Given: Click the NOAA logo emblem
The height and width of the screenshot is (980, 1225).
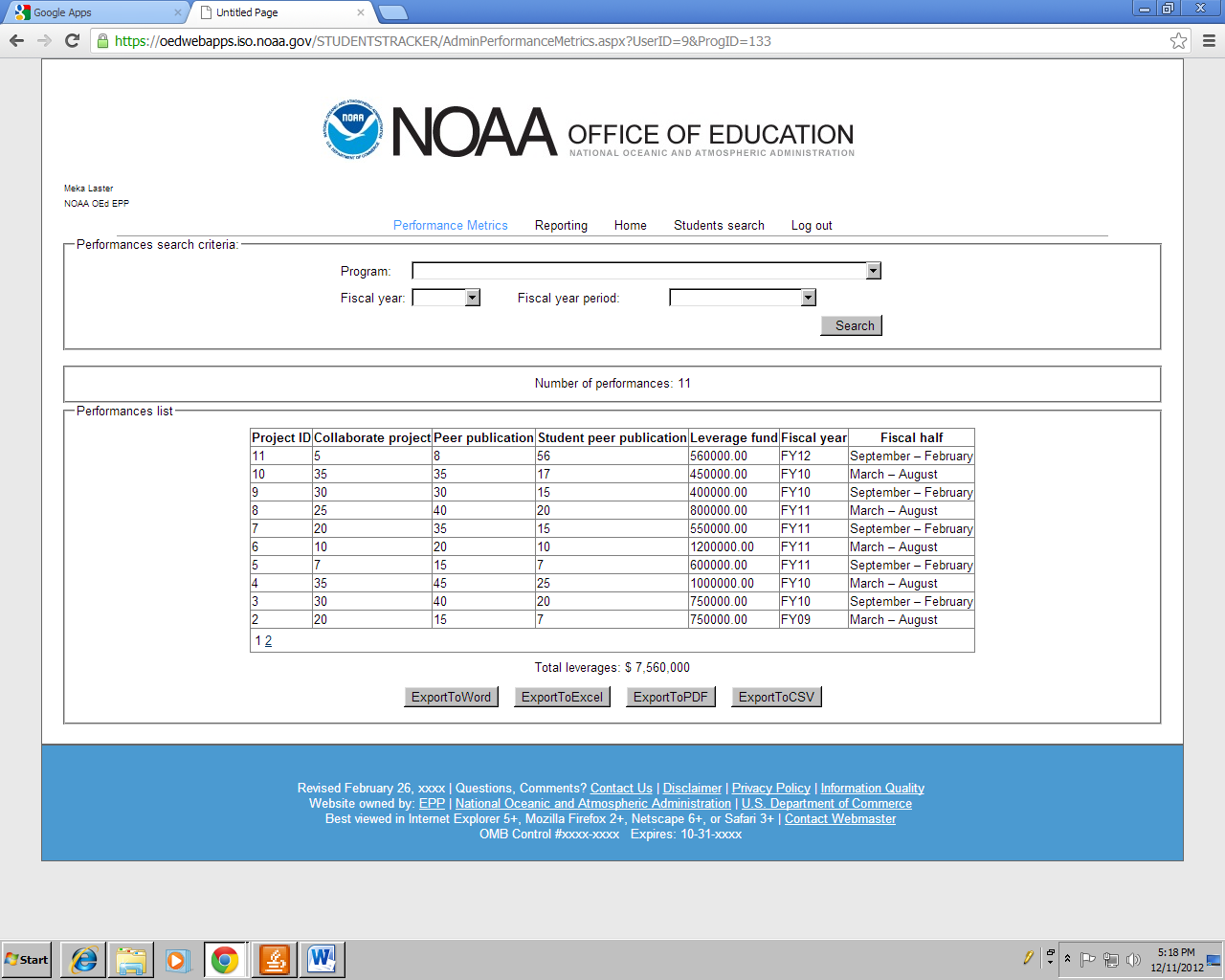Looking at the screenshot, I should tap(352, 129).
